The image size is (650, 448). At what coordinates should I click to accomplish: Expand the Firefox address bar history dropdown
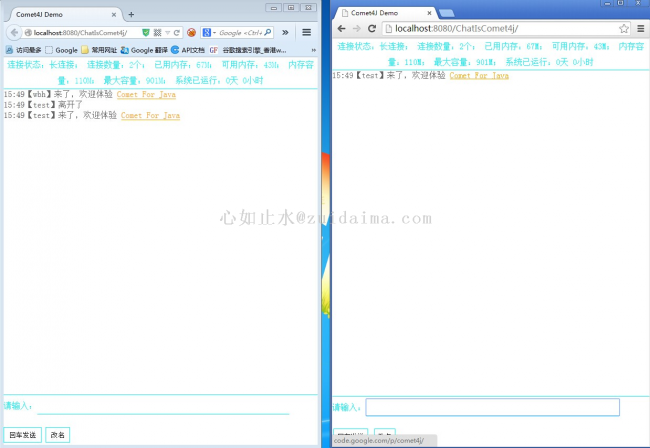(x=167, y=32)
